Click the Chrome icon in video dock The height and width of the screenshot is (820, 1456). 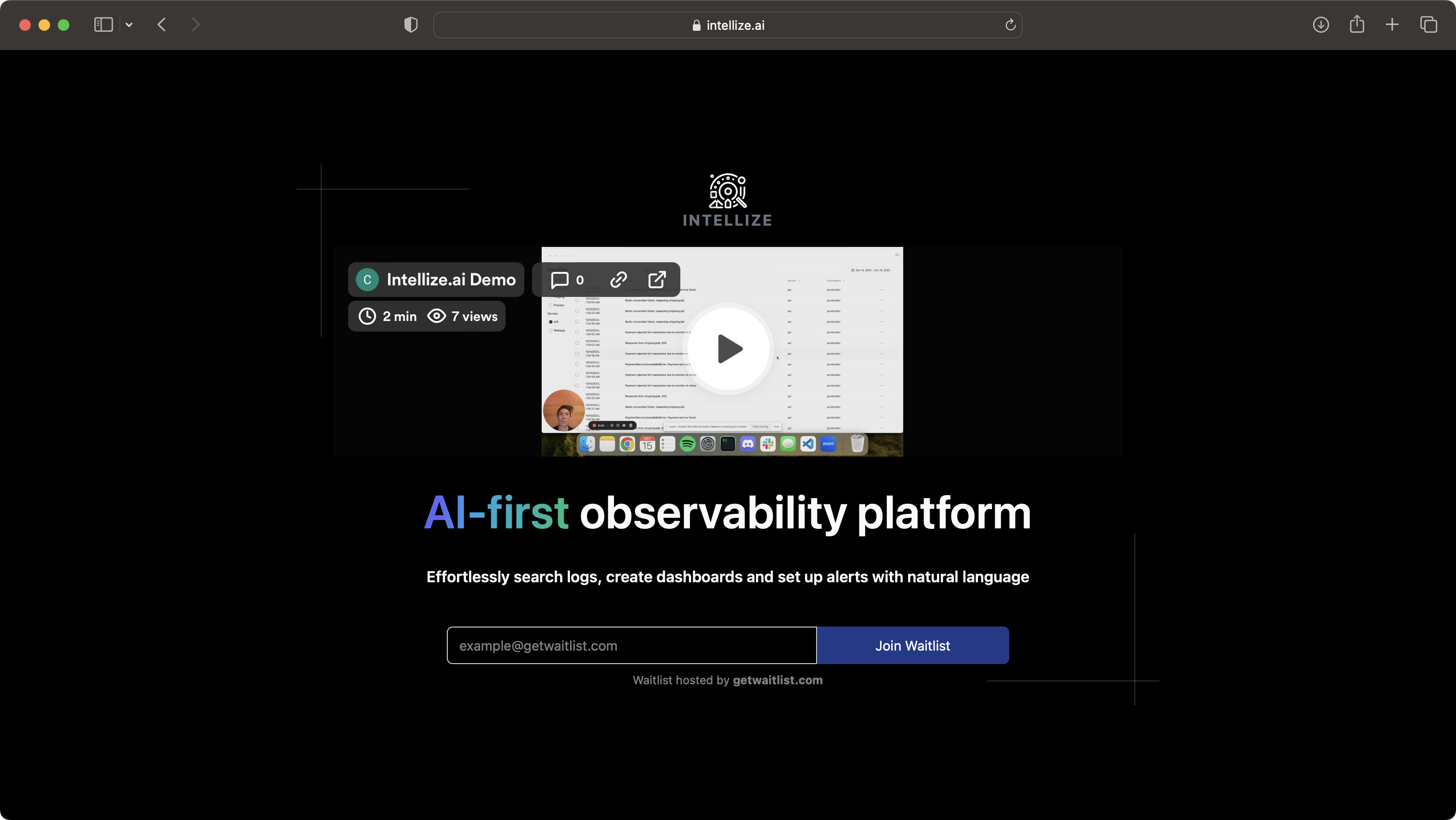pyautogui.click(x=627, y=445)
